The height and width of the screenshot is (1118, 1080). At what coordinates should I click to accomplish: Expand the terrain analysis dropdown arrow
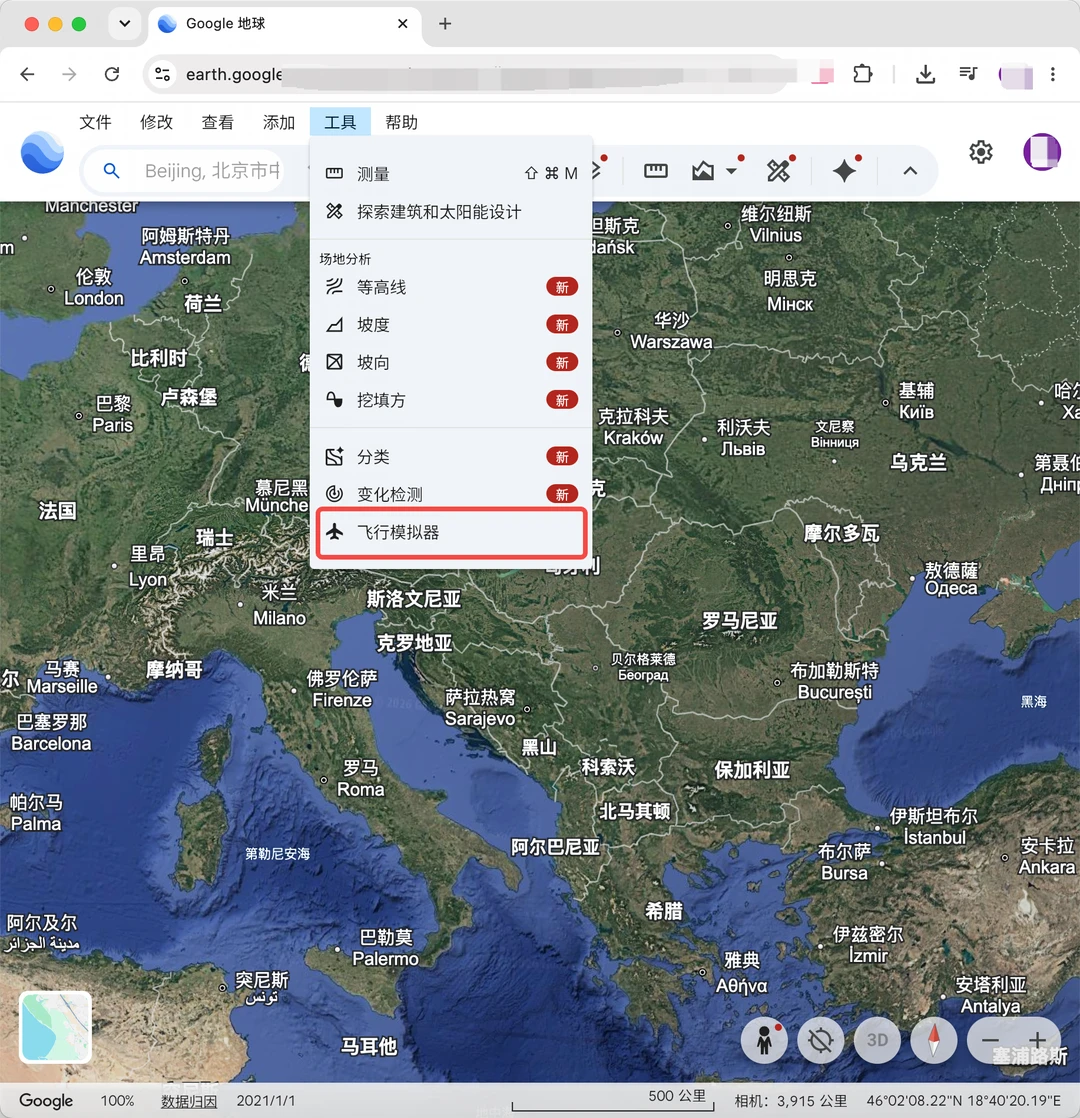[x=731, y=171]
